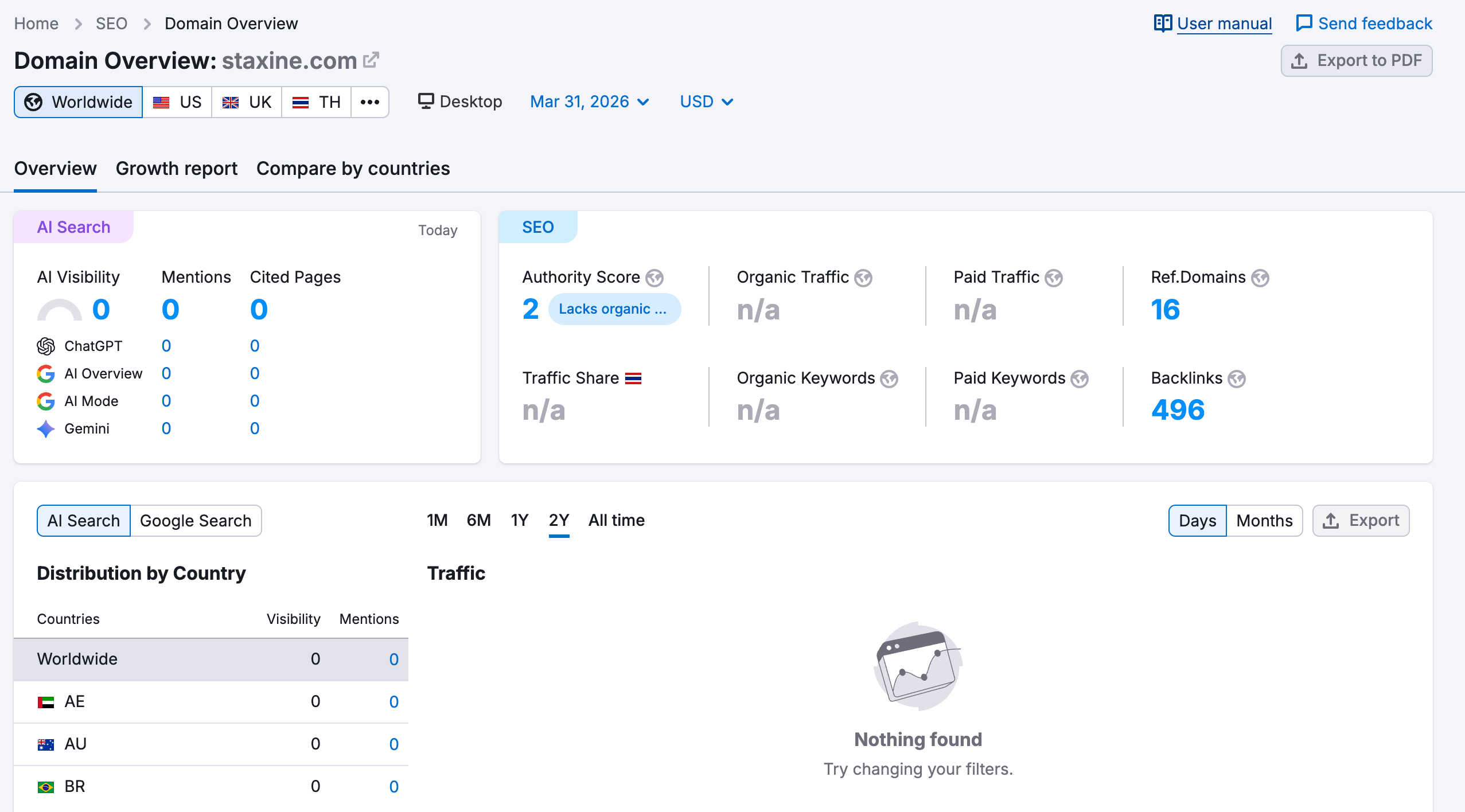Go to SEO in the breadcrumb
The image size is (1465, 812).
coord(111,24)
